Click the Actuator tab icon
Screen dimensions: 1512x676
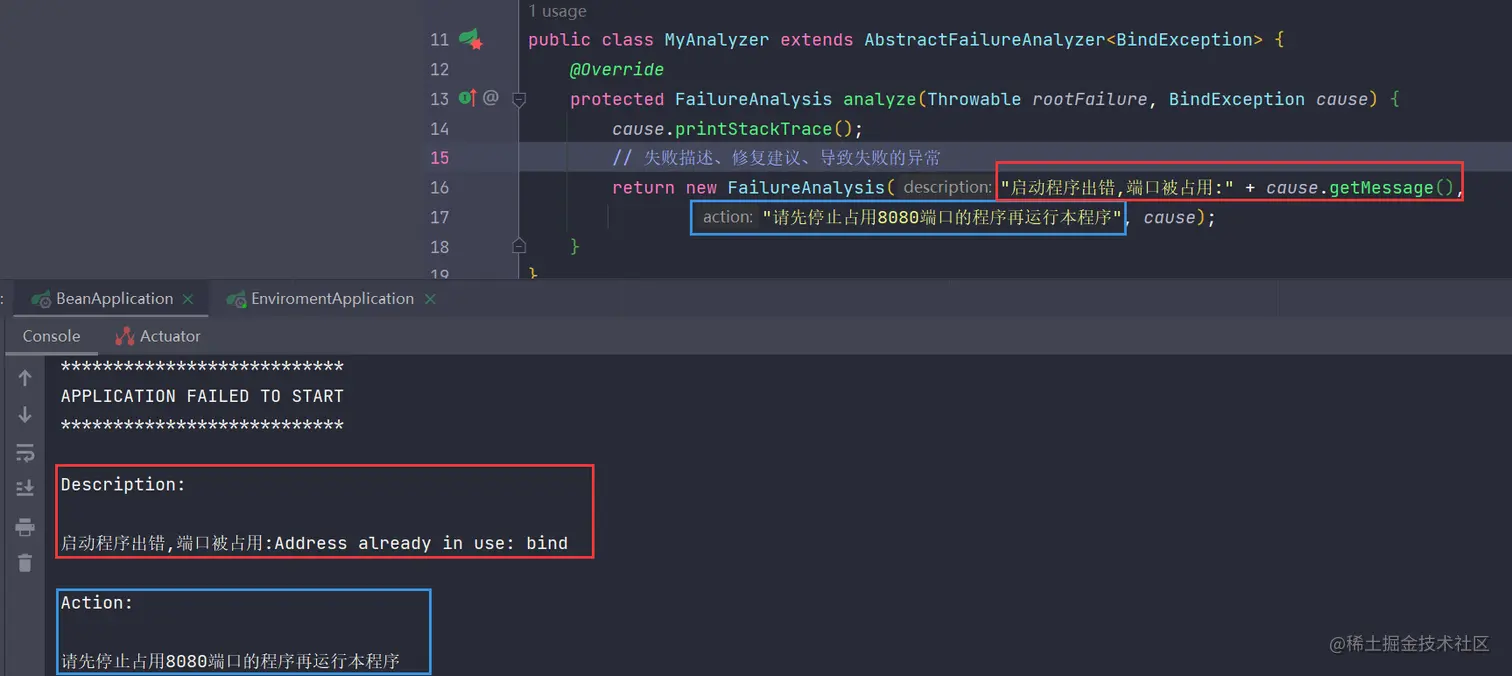[125, 336]
